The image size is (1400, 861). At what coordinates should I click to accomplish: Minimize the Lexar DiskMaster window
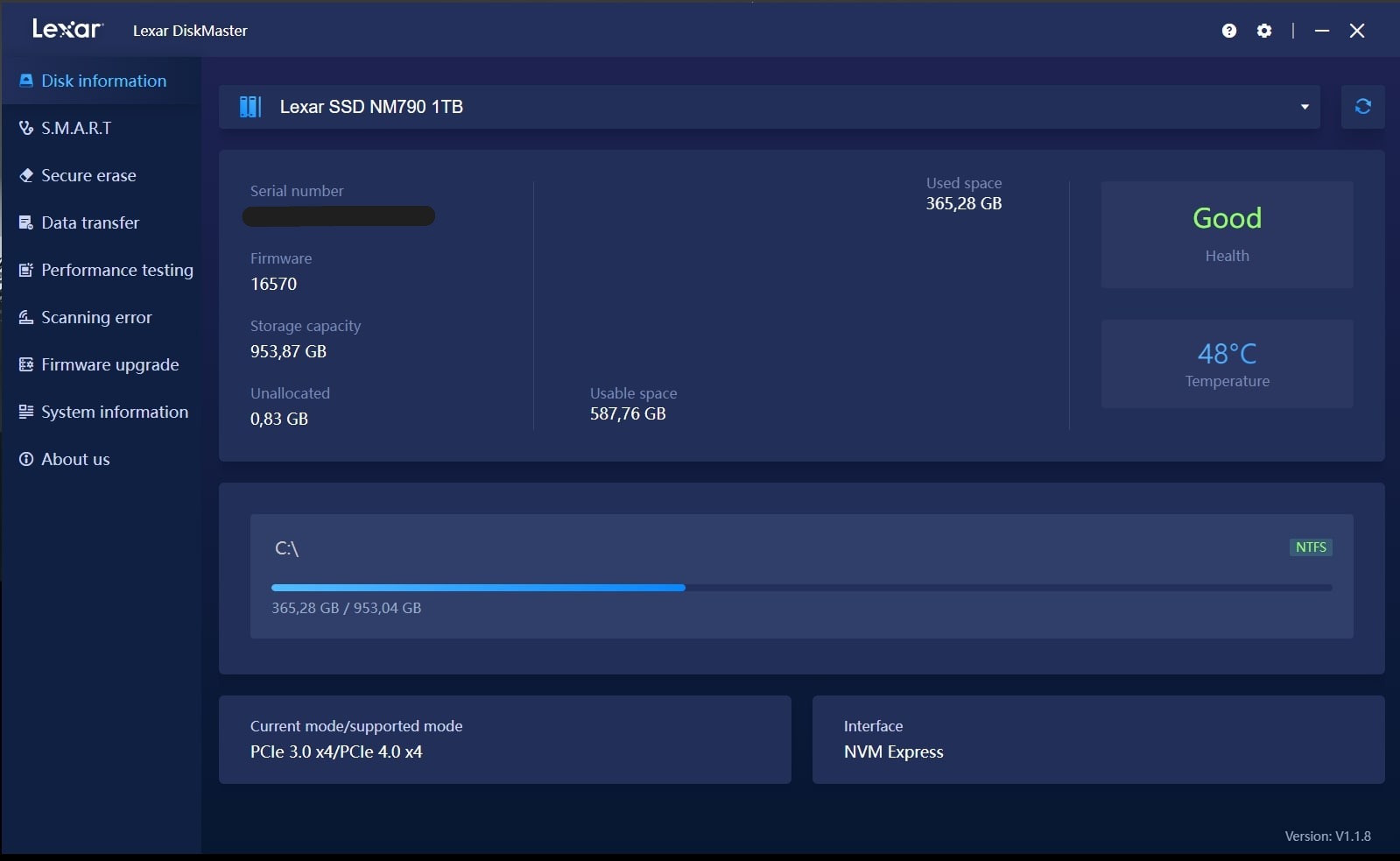1322,31
